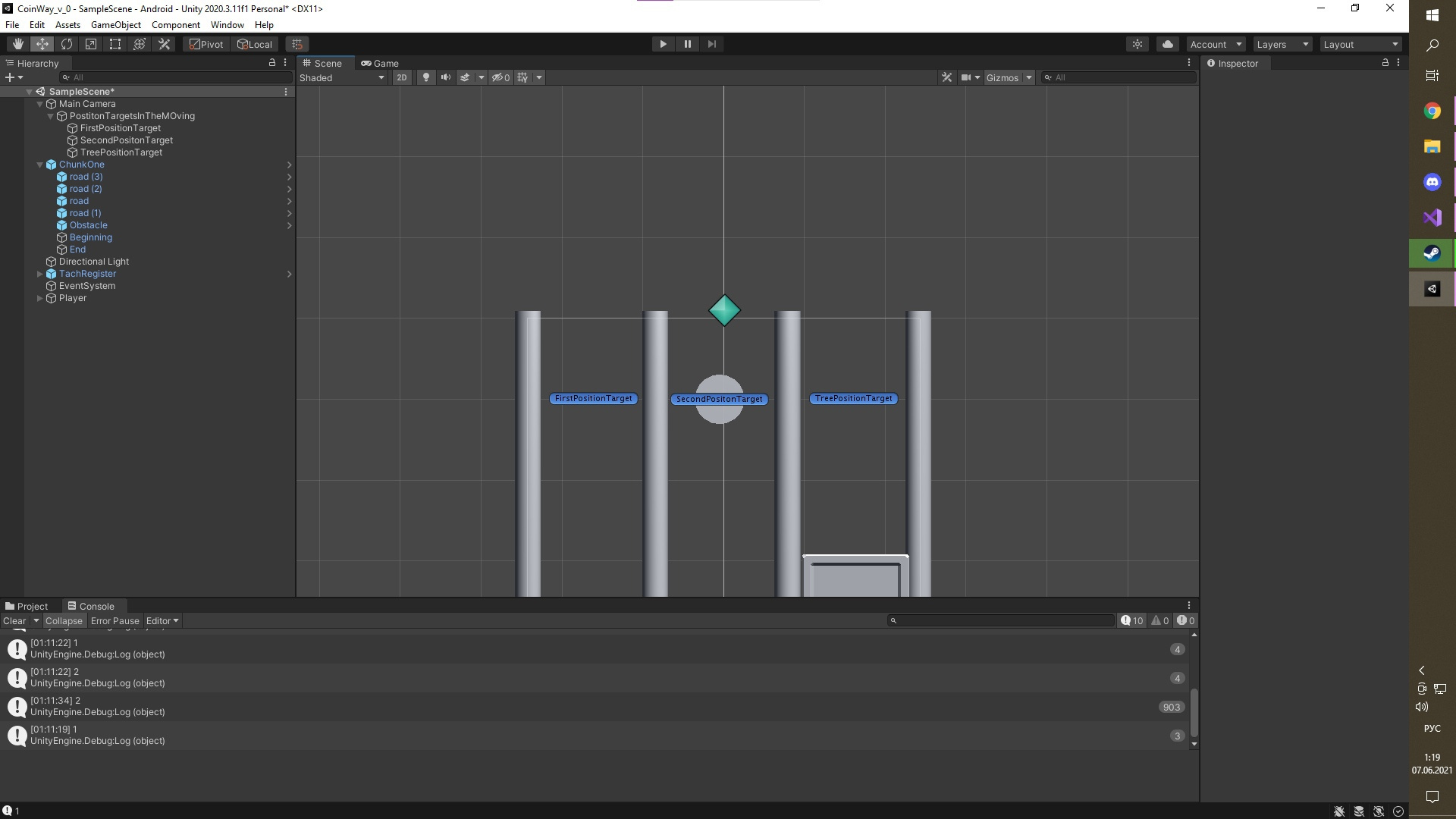Click the Console search field

click(1001, 620)
